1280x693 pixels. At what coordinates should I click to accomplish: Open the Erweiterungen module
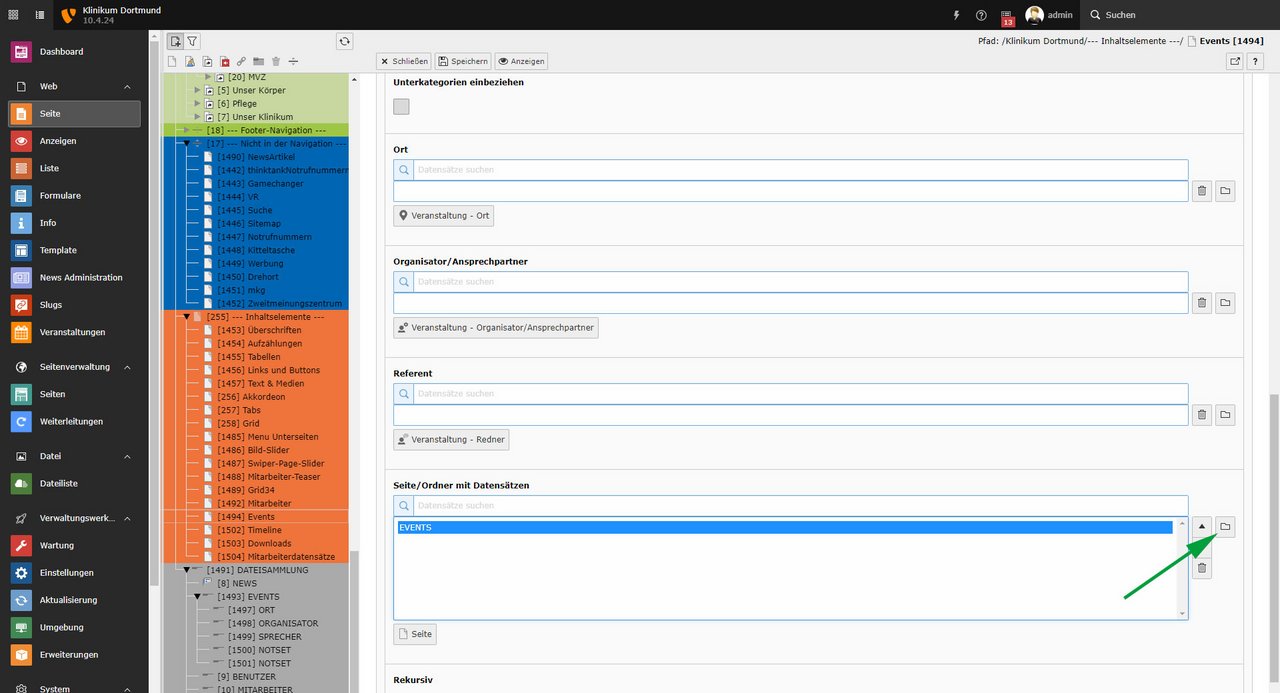[74, 655]
